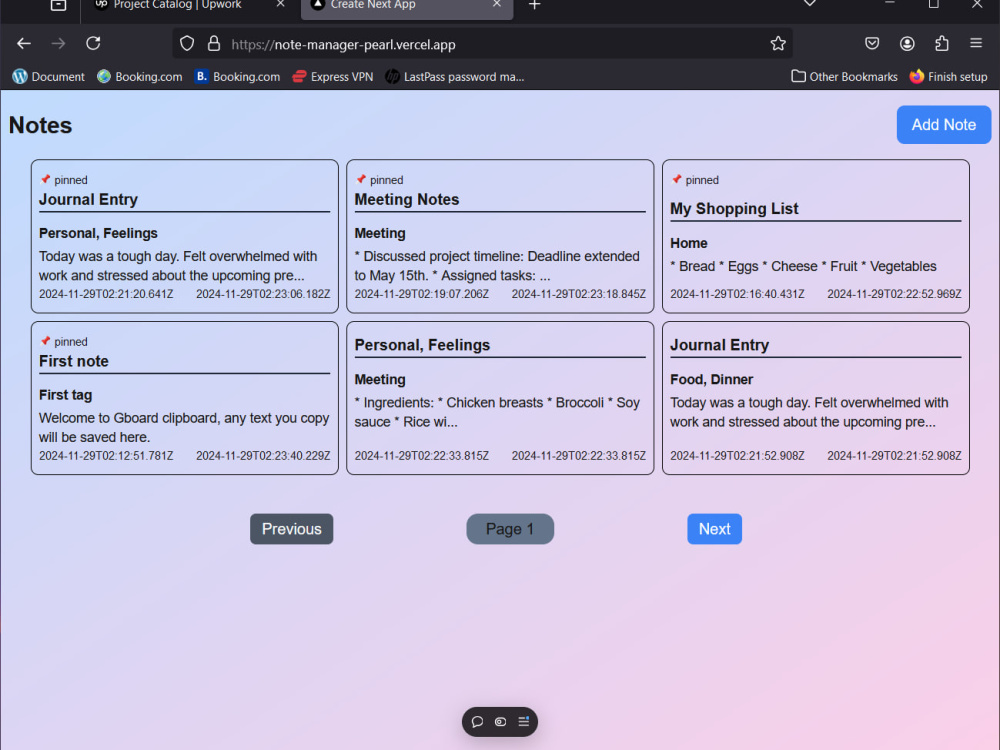This screenshot has height=750, width=1000.
Task: Click the list menu icon in floating toolbar
Action: (x=524, y=721)
